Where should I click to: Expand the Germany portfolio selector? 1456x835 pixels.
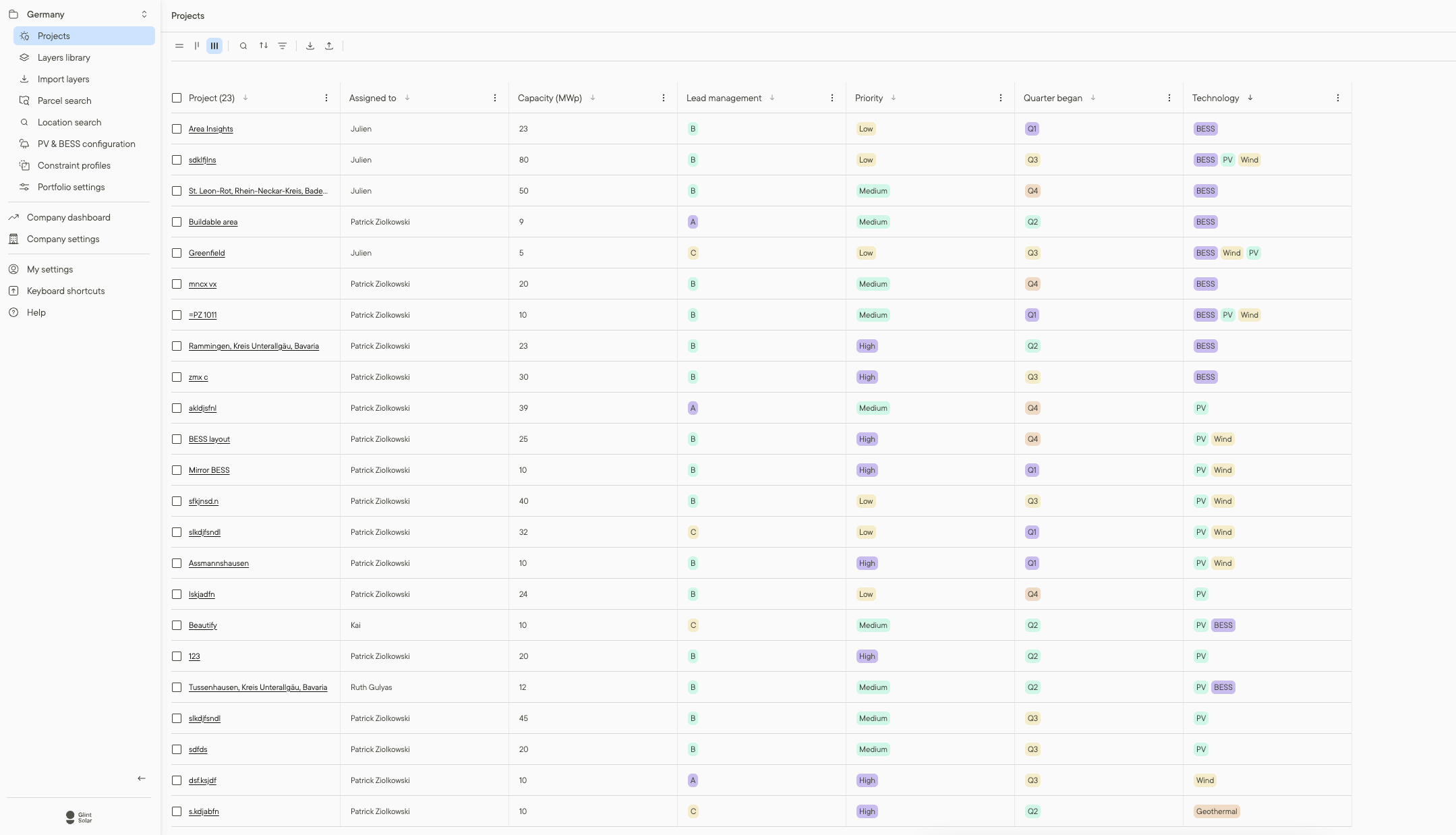click(144, 14)
